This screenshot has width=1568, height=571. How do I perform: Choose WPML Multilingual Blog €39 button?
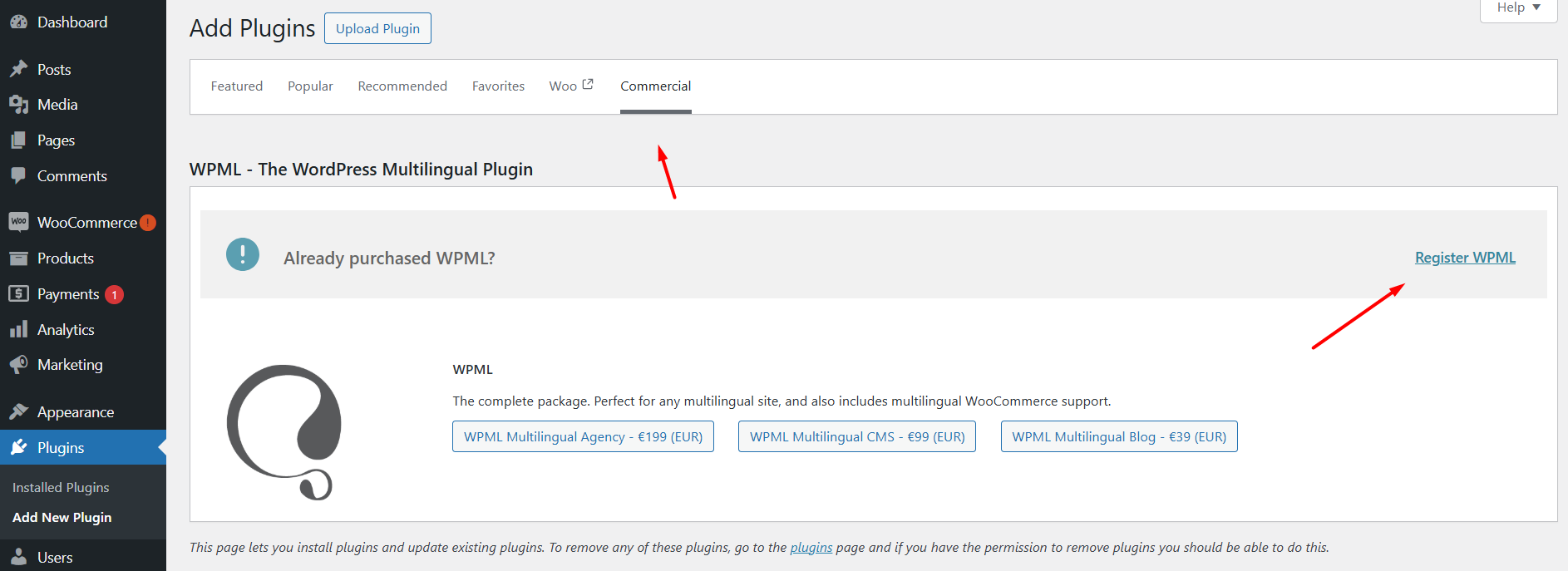pos(1119,436)
